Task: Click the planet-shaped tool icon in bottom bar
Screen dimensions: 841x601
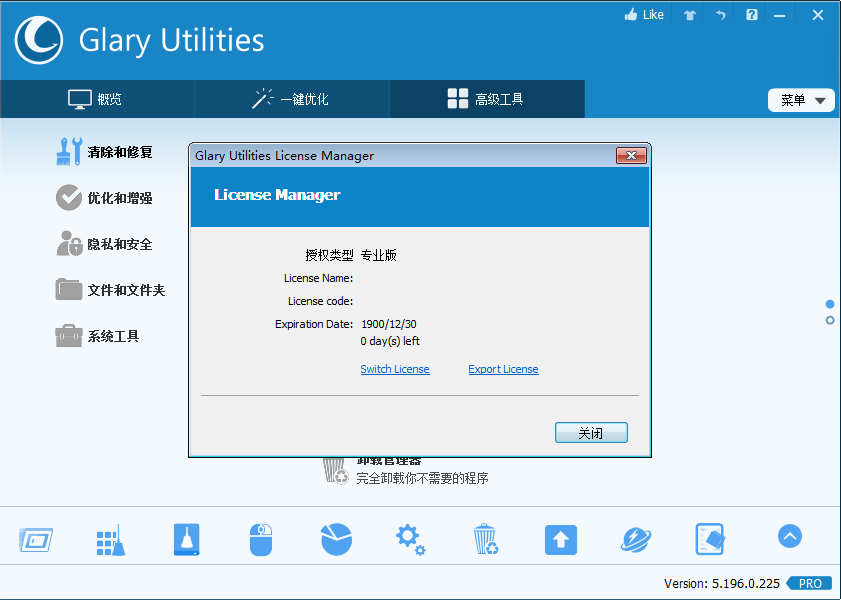Action: (x=635, y=539)
